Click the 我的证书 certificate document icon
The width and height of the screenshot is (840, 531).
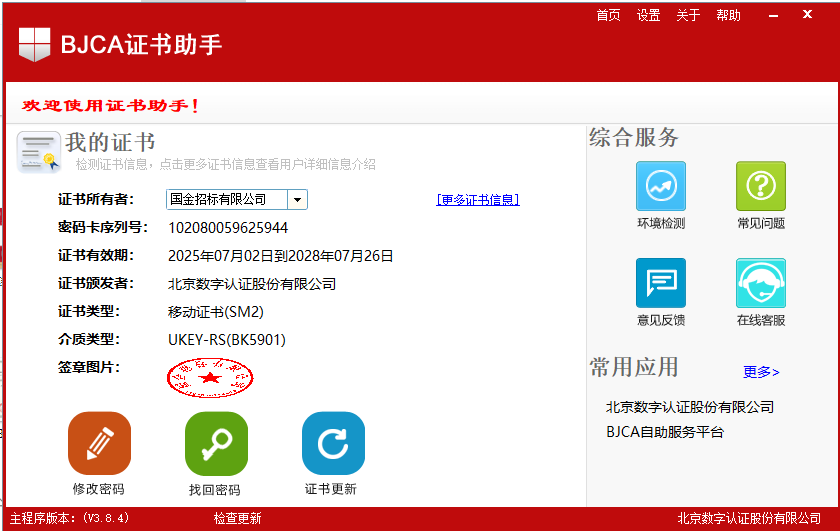coord(38,151)
